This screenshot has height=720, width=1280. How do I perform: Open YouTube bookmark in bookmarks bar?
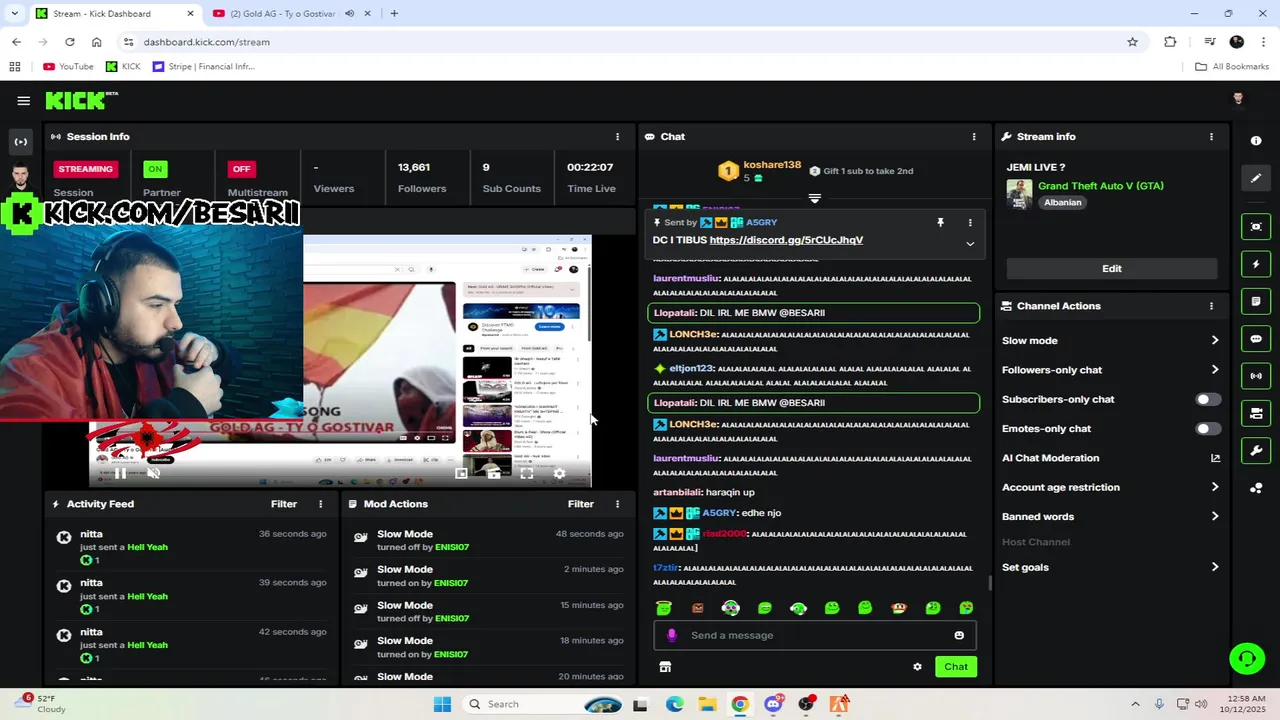[x=68, y=67]
